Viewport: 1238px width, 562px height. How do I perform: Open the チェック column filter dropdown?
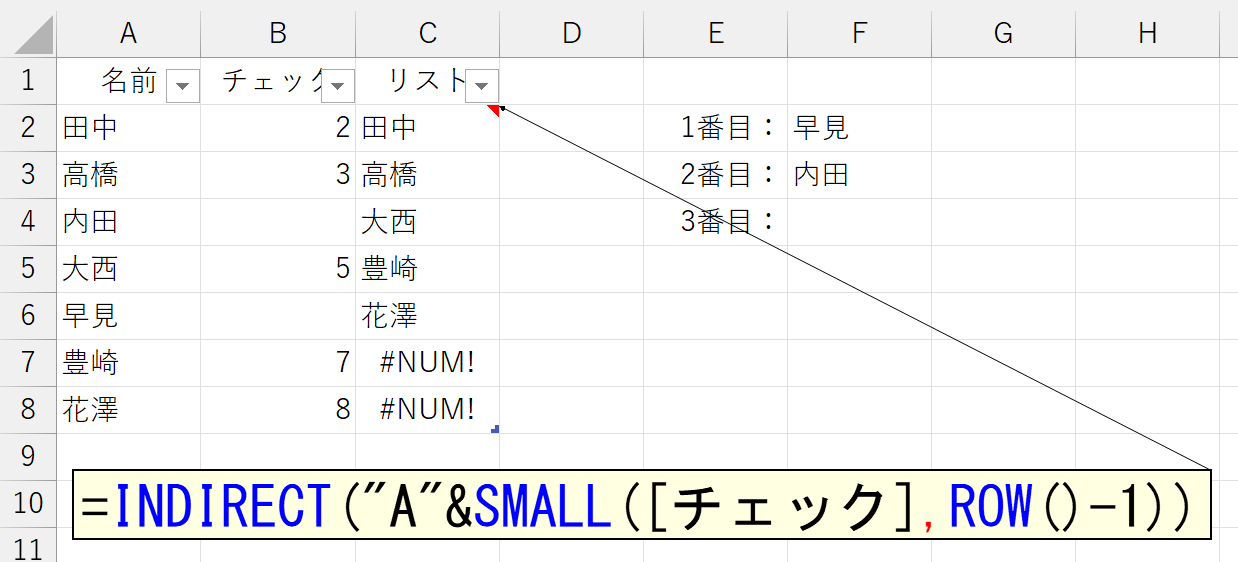pos(338,86)
